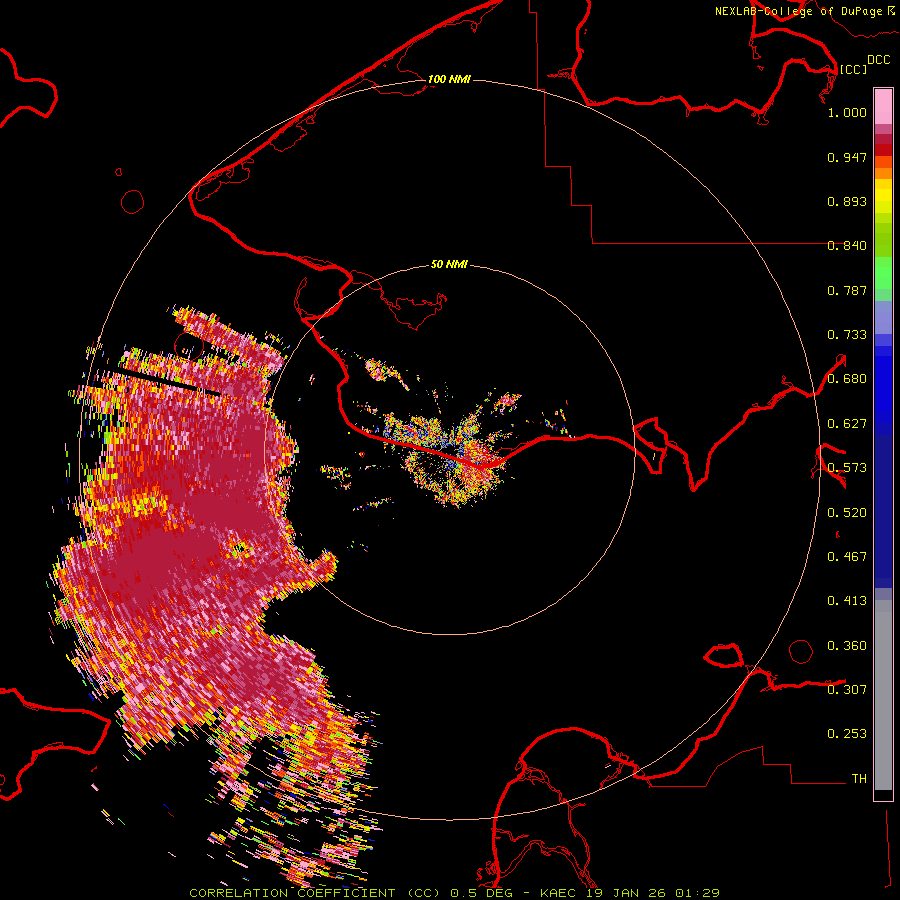Select the 0.840 scale value

[x=847, y=246]
